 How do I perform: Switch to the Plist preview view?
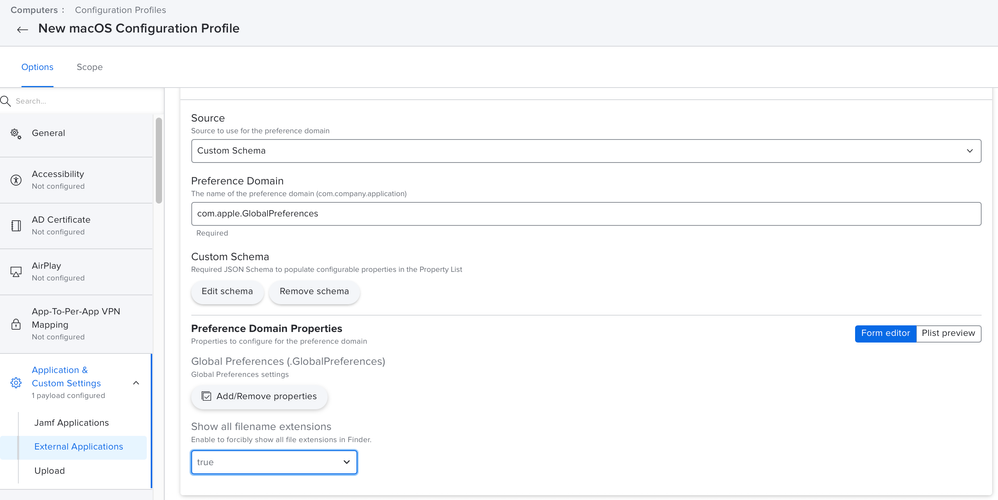click(x=948, y=333)
